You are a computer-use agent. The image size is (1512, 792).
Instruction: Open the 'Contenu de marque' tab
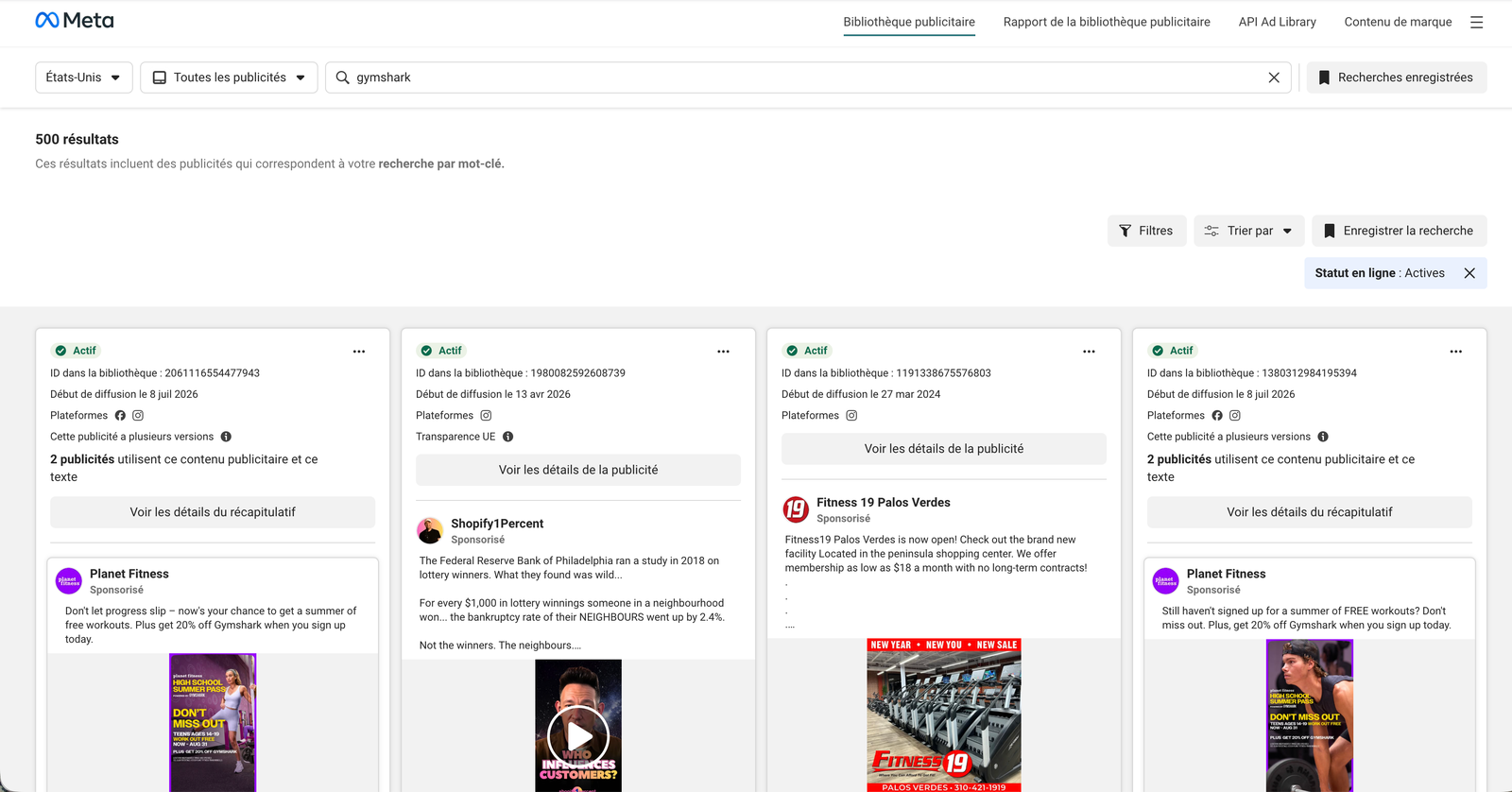click(x=1398, y=22)
